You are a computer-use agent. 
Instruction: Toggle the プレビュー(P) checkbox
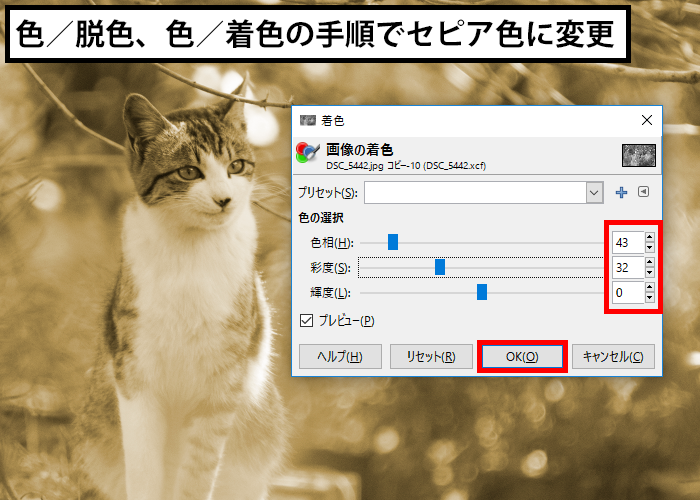(306, 321)
